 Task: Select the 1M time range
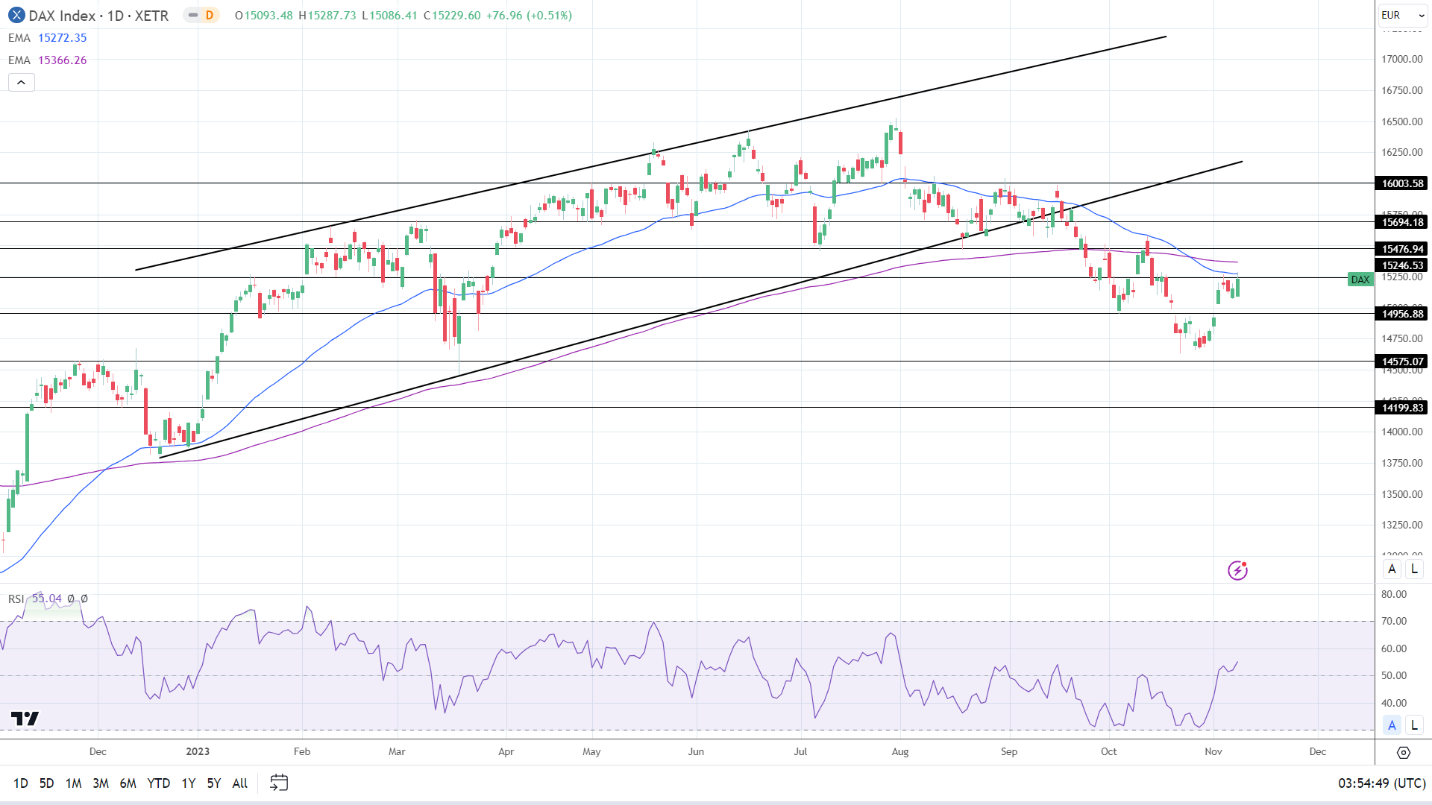(x=73, y=783)
